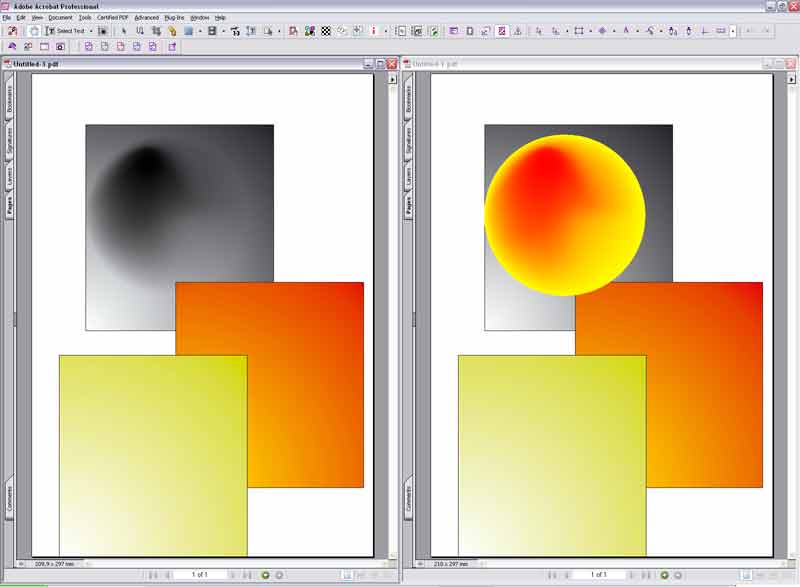Click the red page-box icon in second toolbar
Viewport: 800px width, 587px height.
[x=120, y=46]
